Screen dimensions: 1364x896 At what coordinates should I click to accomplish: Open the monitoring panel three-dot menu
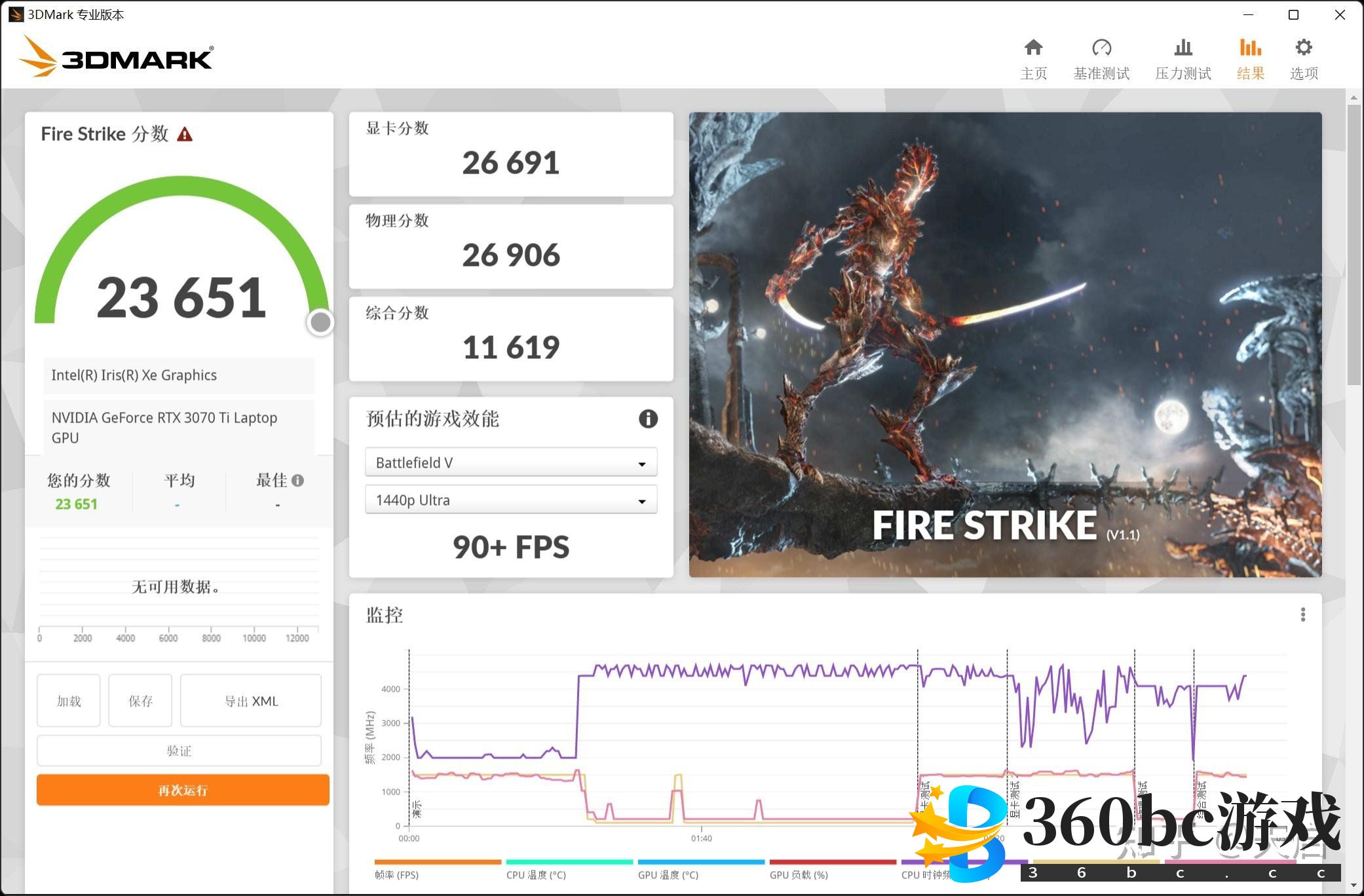1302,614
